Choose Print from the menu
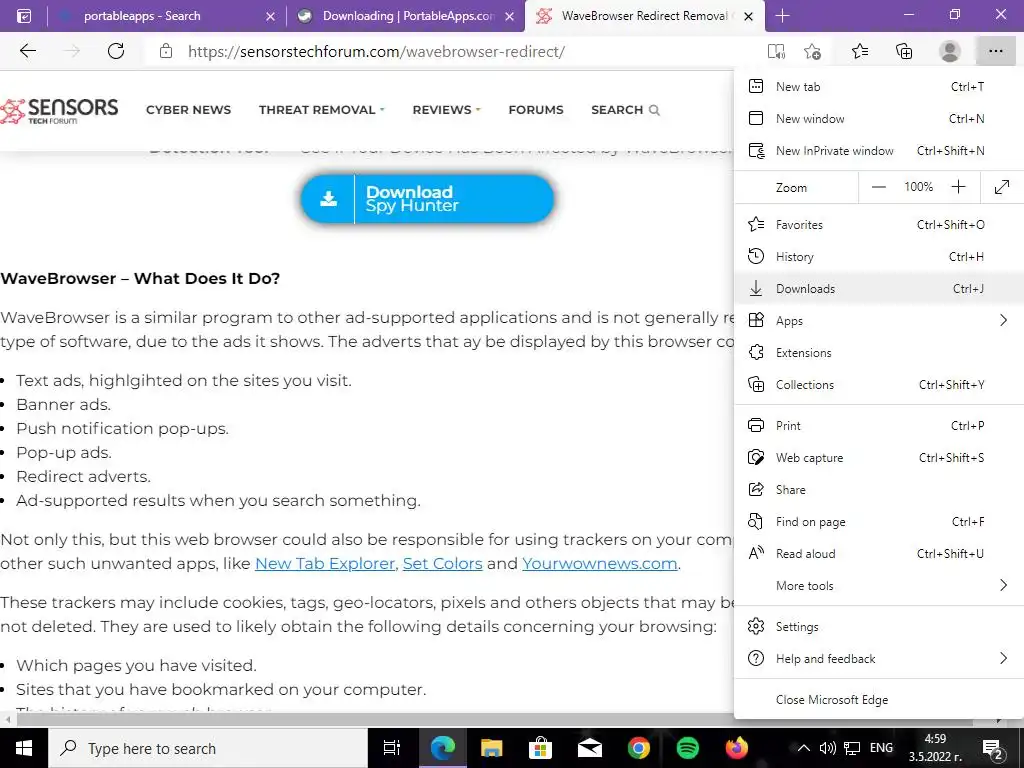The width and height of the screenshot is (1024, 768). 878,426
